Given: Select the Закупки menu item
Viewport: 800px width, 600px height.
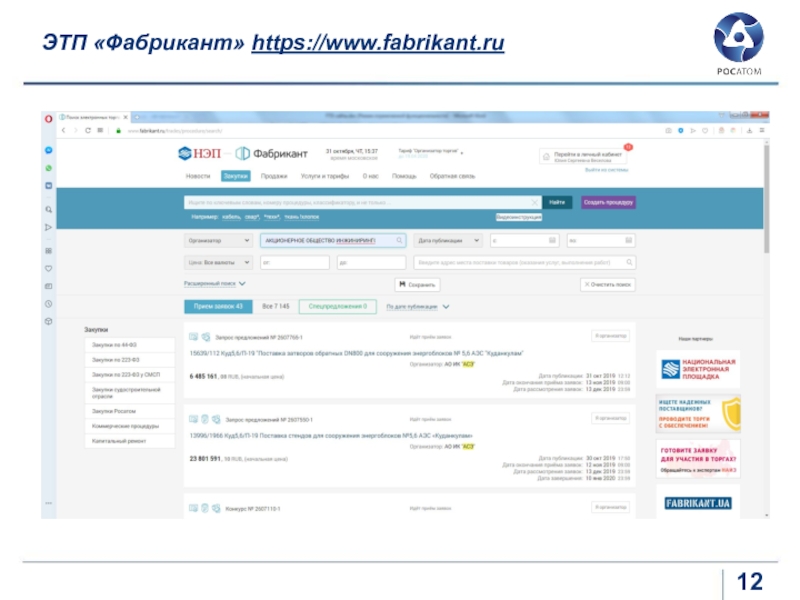Looking at the screenshot, I should click(236, 176).
